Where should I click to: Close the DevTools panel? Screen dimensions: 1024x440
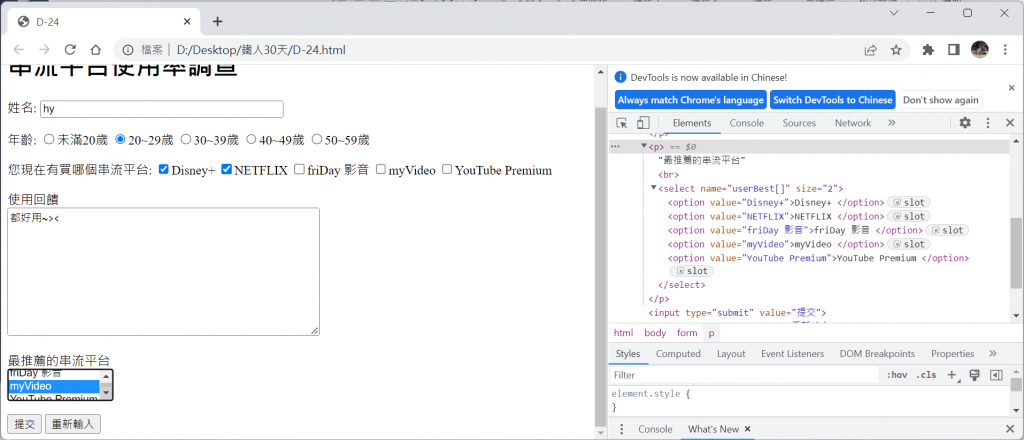[x=1010, y=123]
